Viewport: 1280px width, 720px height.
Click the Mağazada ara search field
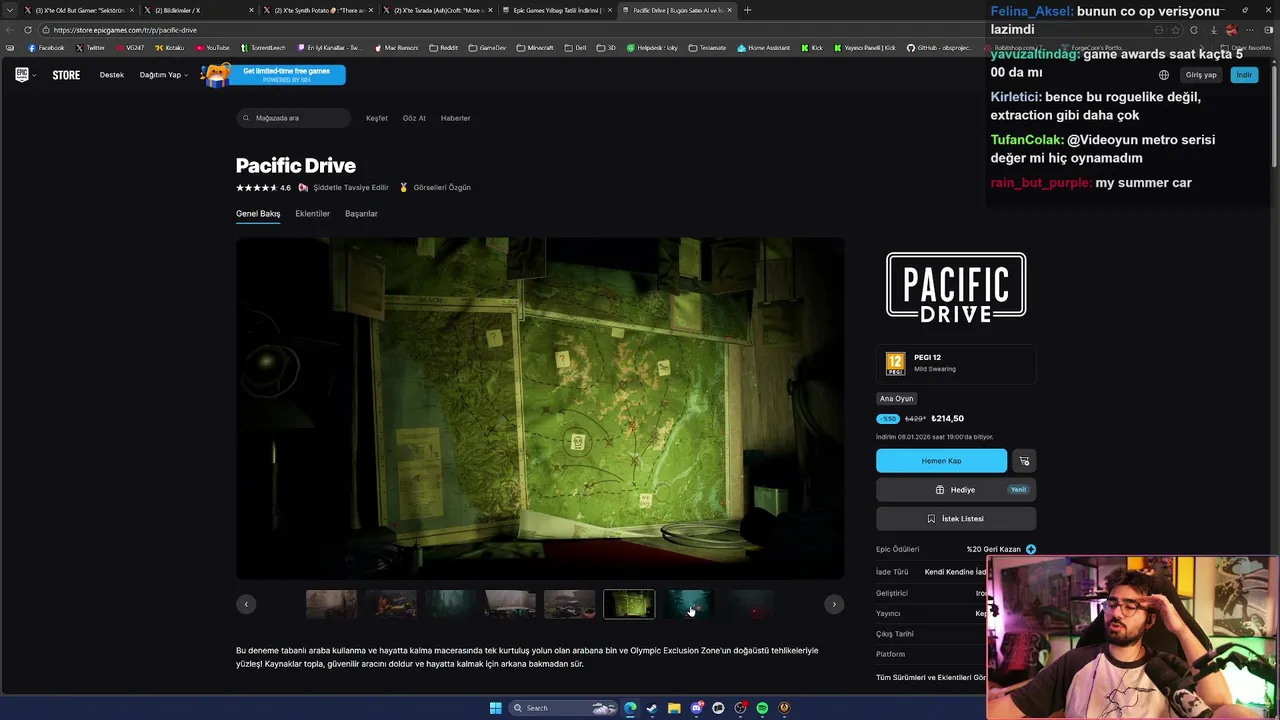point(294,118)
